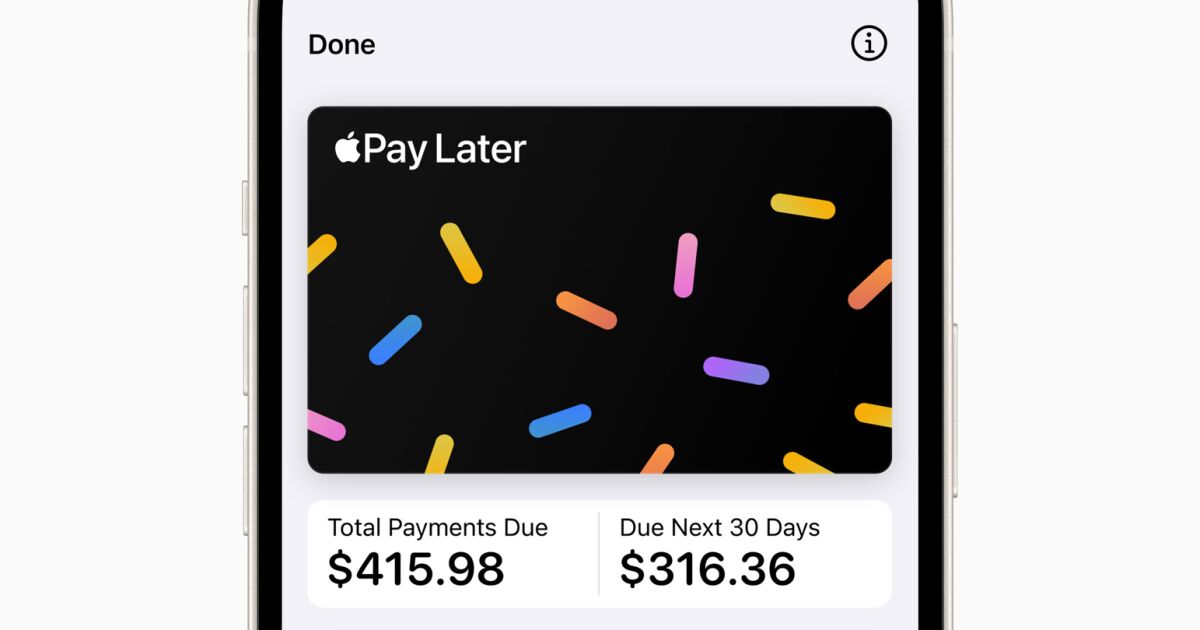Image resolution: width=1200 pixels, height=630 pixels.
Task: Open the Total Payments Due label
Action: pyautogui.click(x=437, y=528)
